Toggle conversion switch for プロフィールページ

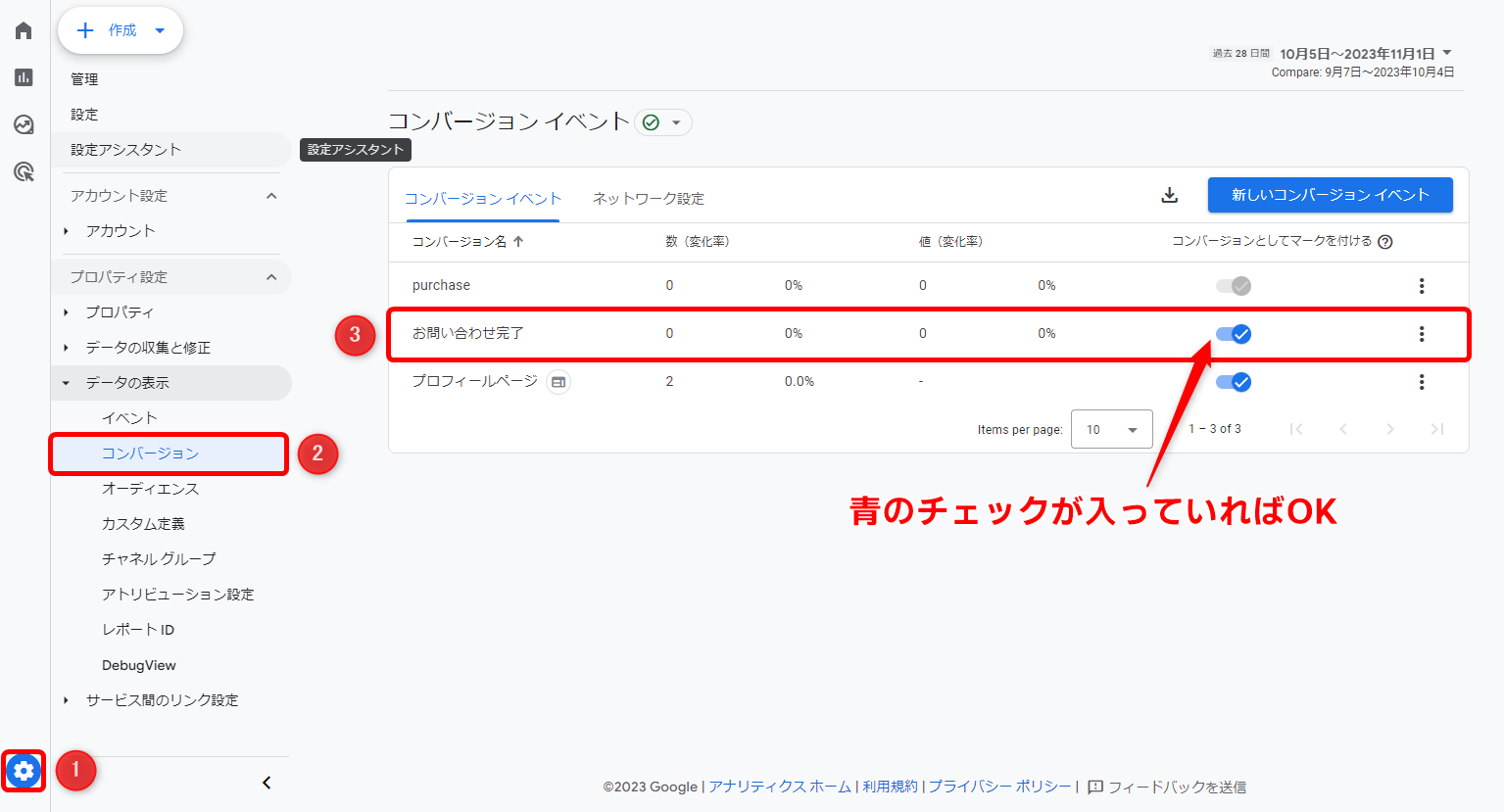(x=1234, y=382)
